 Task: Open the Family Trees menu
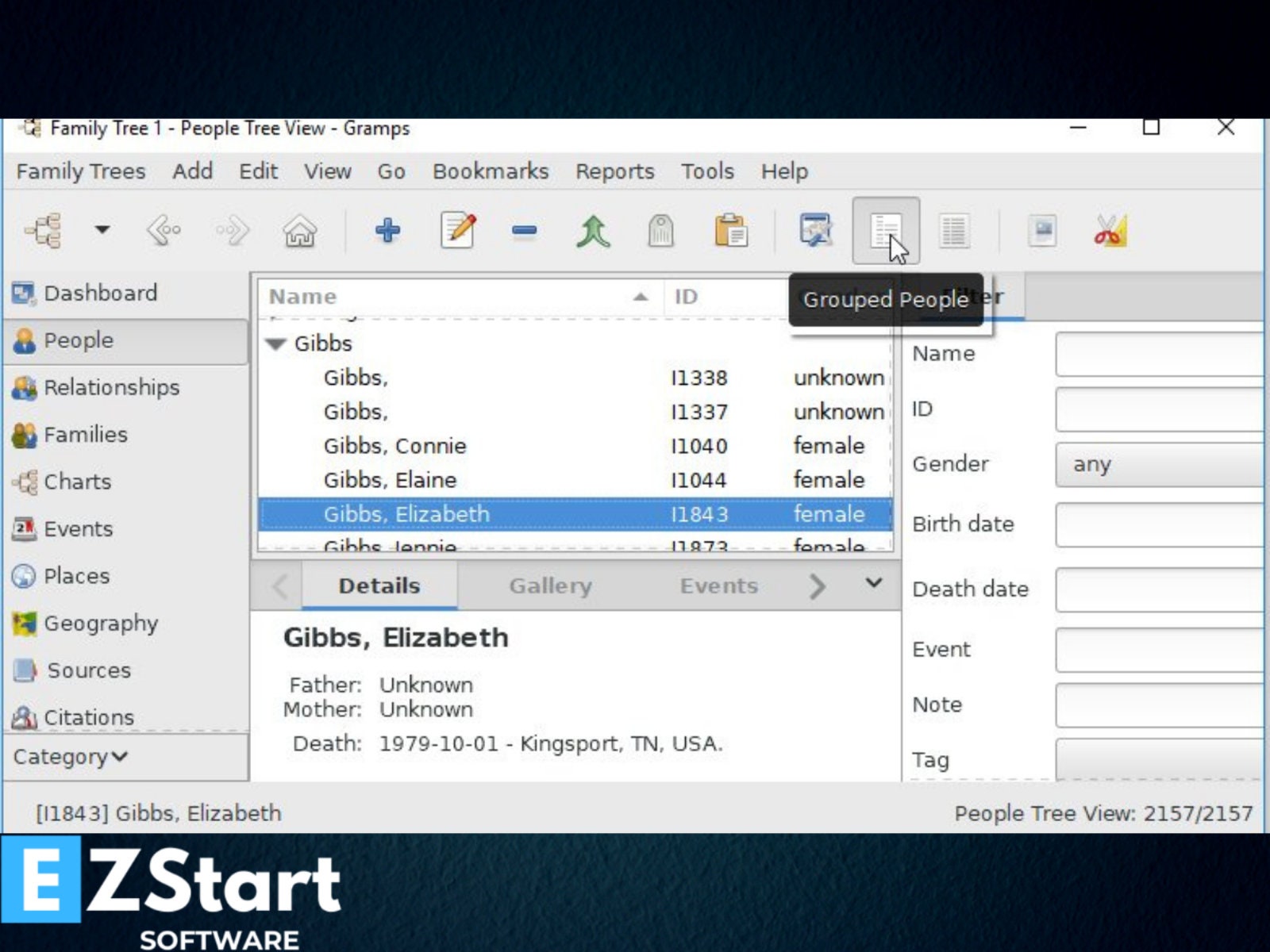(81, 171)
